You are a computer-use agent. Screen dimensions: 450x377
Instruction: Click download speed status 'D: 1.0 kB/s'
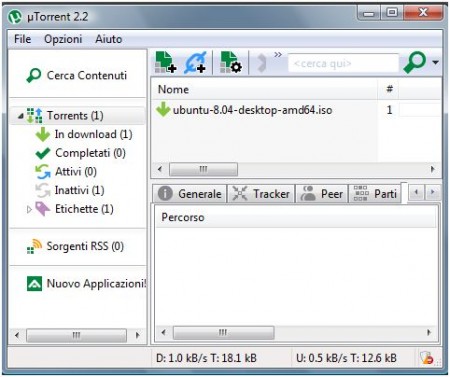181,358
